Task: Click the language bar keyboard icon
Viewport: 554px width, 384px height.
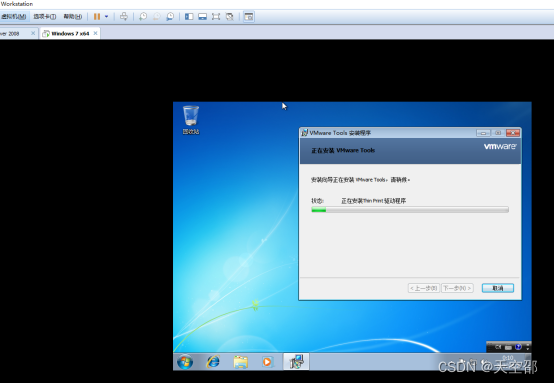Action: click(508, 347)
